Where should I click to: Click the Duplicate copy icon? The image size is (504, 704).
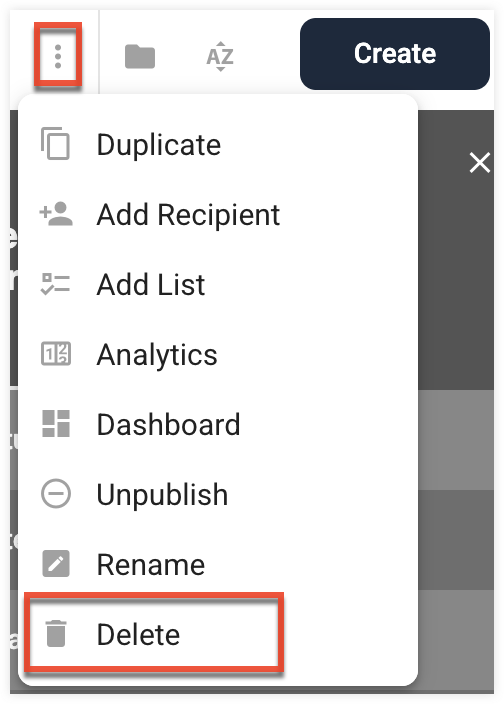[x=56, y=144]
